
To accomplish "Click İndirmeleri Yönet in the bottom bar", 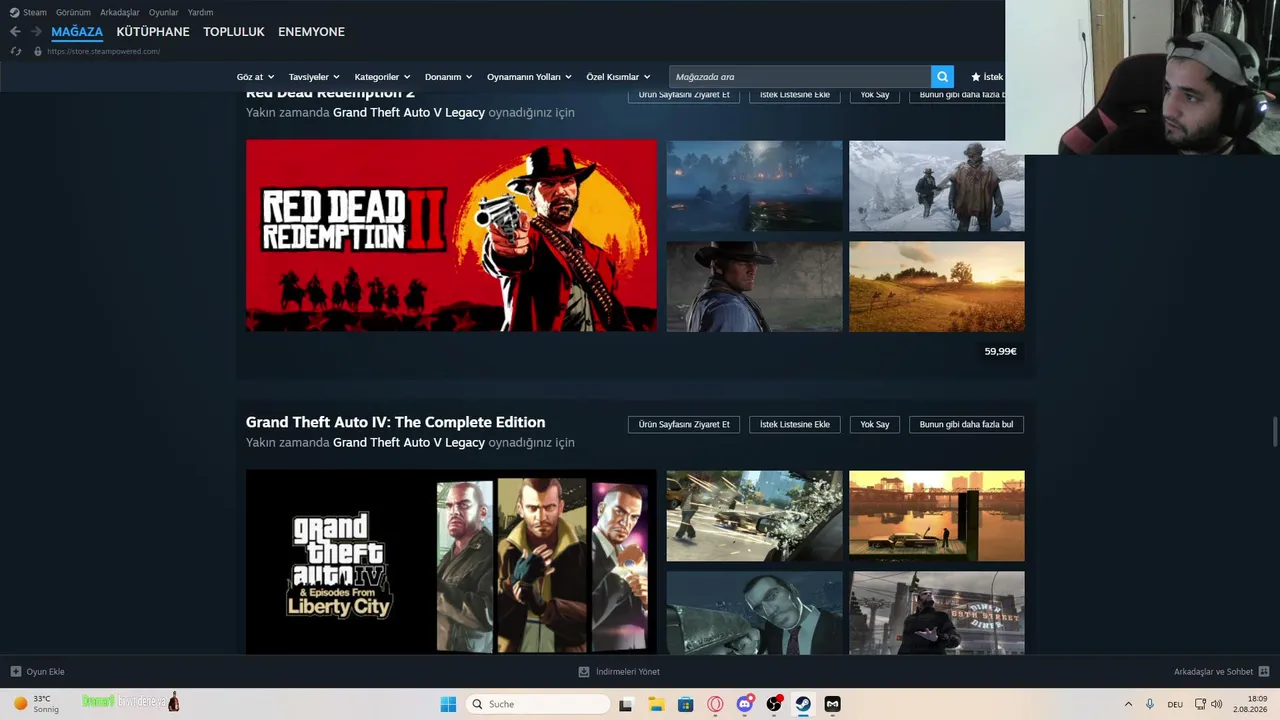I will (628, 672).
